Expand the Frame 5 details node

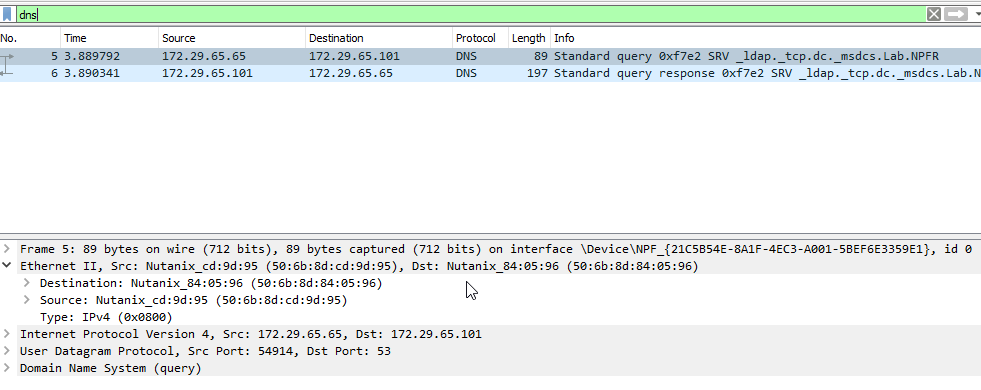tap(6, 249)
